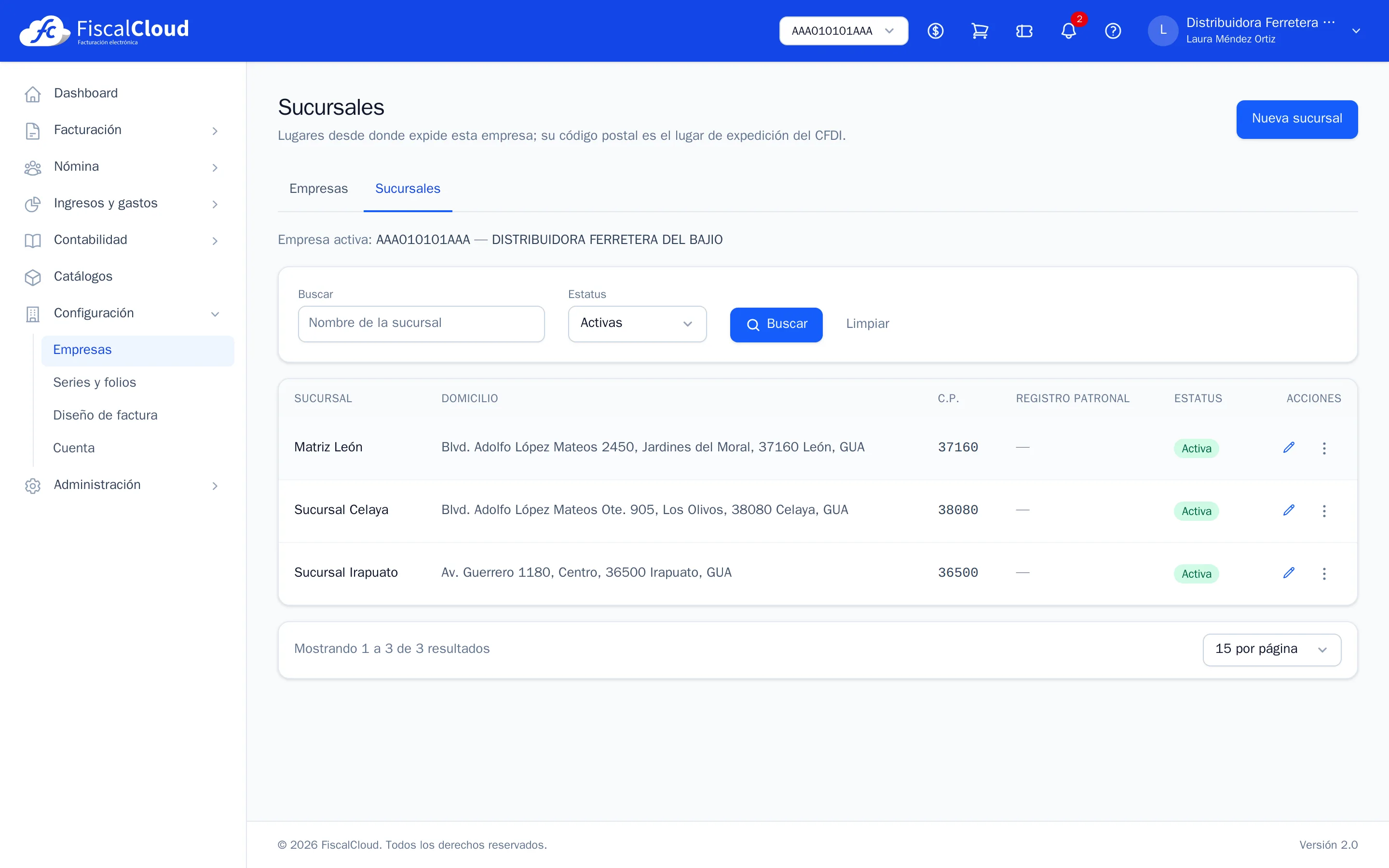1389x868 pixels.
Task: Open more actions for Sucursal Celaya
Action: click(x=1324, y=511)
